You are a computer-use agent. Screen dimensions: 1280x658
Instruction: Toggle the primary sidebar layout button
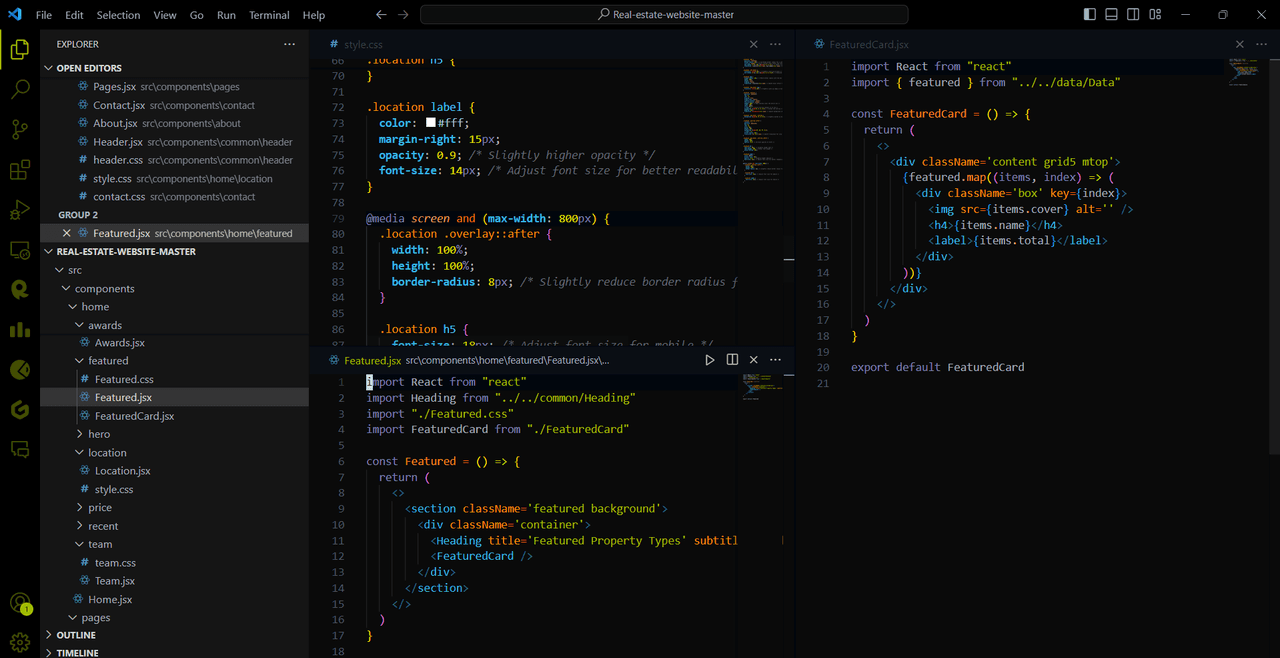pos(1089,15)
